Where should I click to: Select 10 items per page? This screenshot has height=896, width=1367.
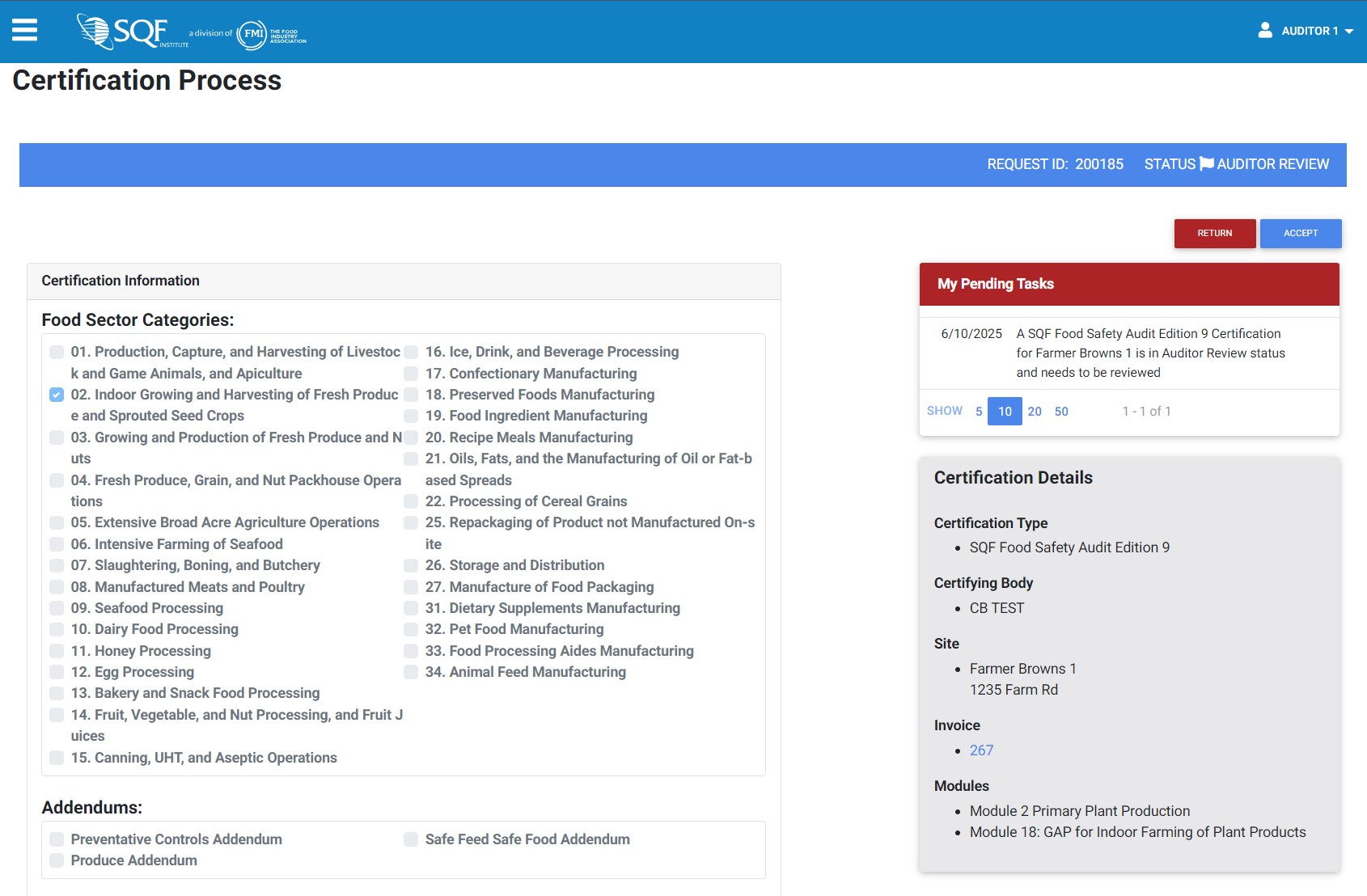[1005, 412]
